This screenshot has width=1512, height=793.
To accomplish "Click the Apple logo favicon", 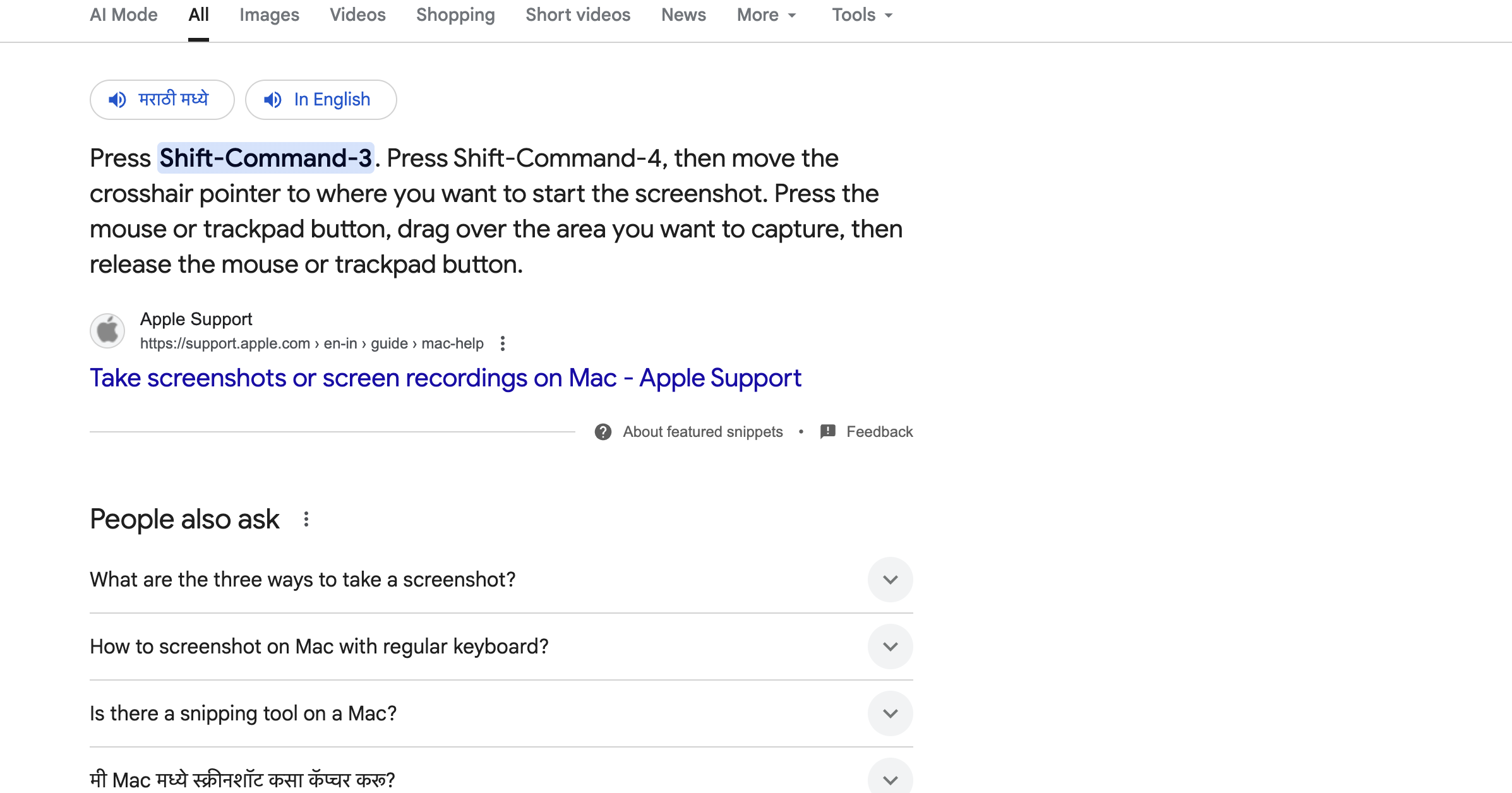I will 107,331.
